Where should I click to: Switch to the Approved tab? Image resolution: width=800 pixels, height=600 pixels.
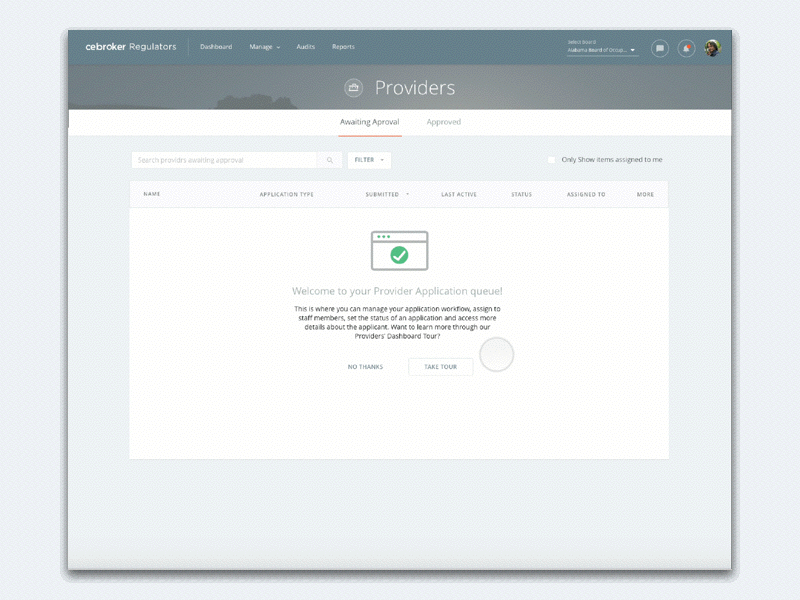pyautogui.click(x=443, y=121)
